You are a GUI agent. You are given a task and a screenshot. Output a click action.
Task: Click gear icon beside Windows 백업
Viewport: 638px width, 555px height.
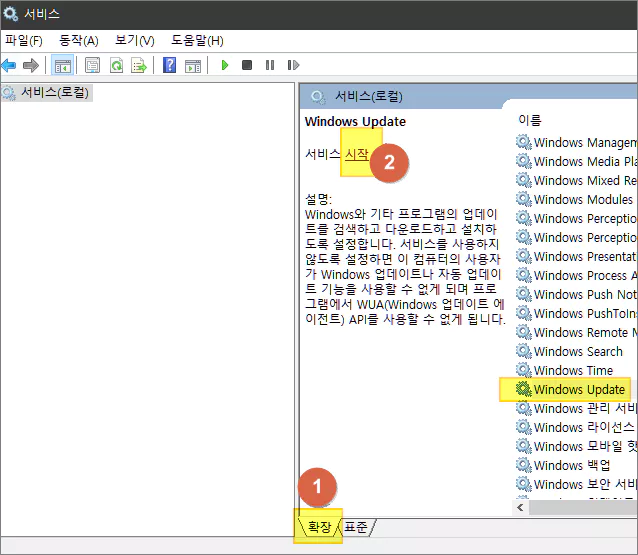coord(524,465)
